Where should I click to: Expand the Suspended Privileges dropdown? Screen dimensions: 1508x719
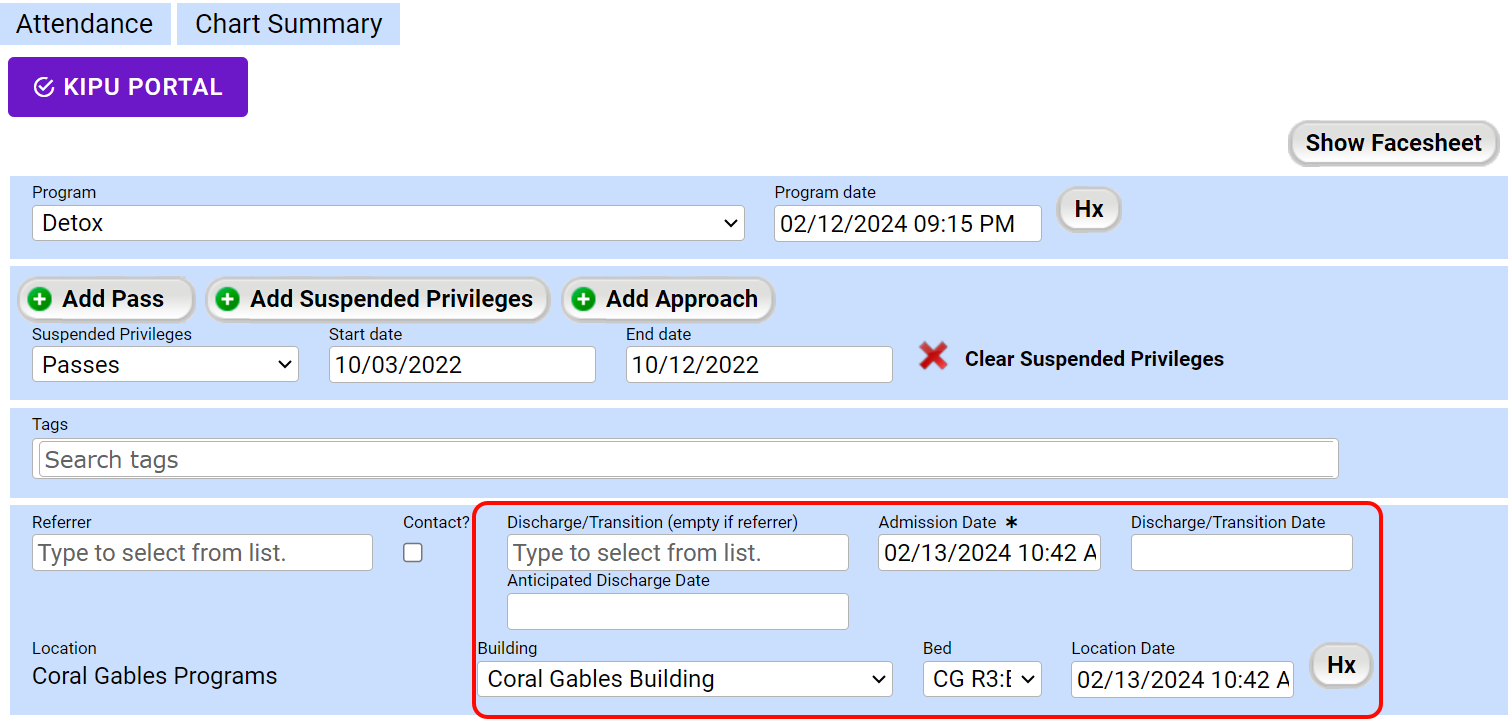pyautogui.click(x=165, y=365)
